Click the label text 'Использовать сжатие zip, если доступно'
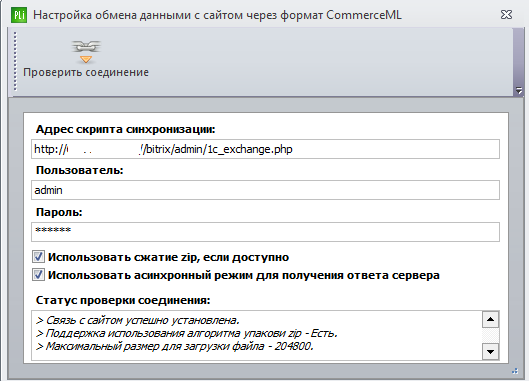 pyautogui.click(x=168, y=257)
